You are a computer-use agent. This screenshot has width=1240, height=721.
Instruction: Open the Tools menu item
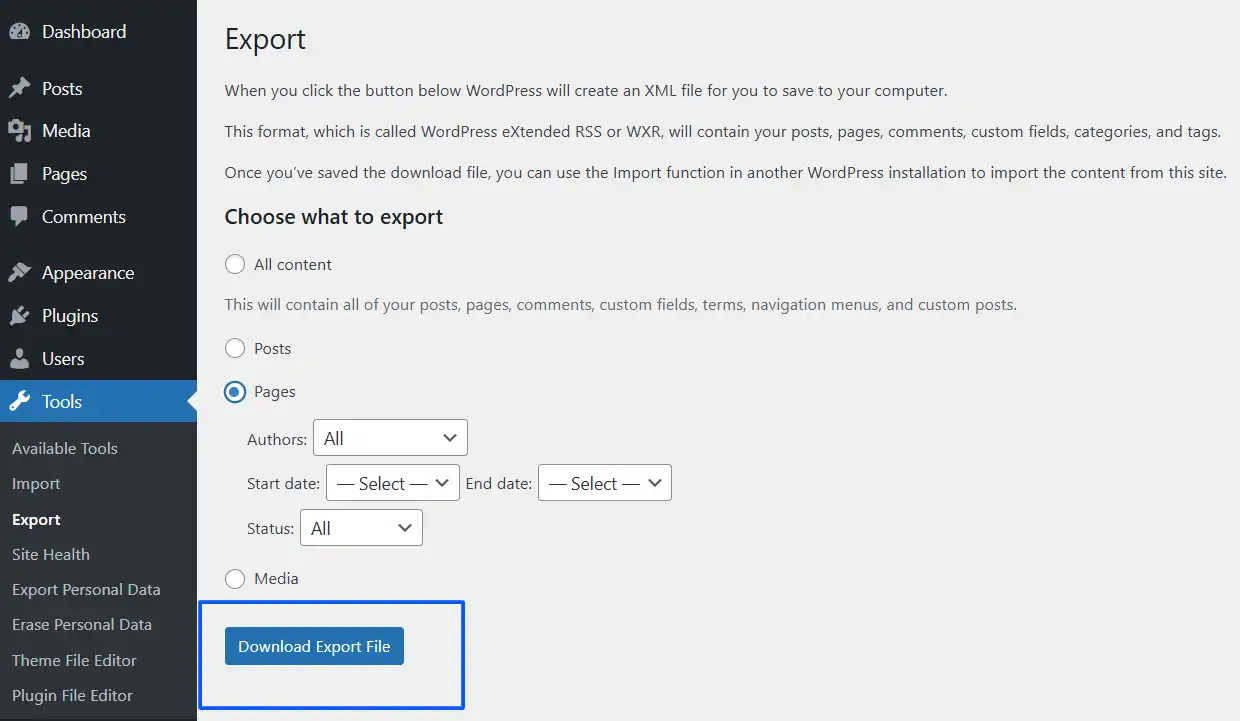tap(98, 402)
